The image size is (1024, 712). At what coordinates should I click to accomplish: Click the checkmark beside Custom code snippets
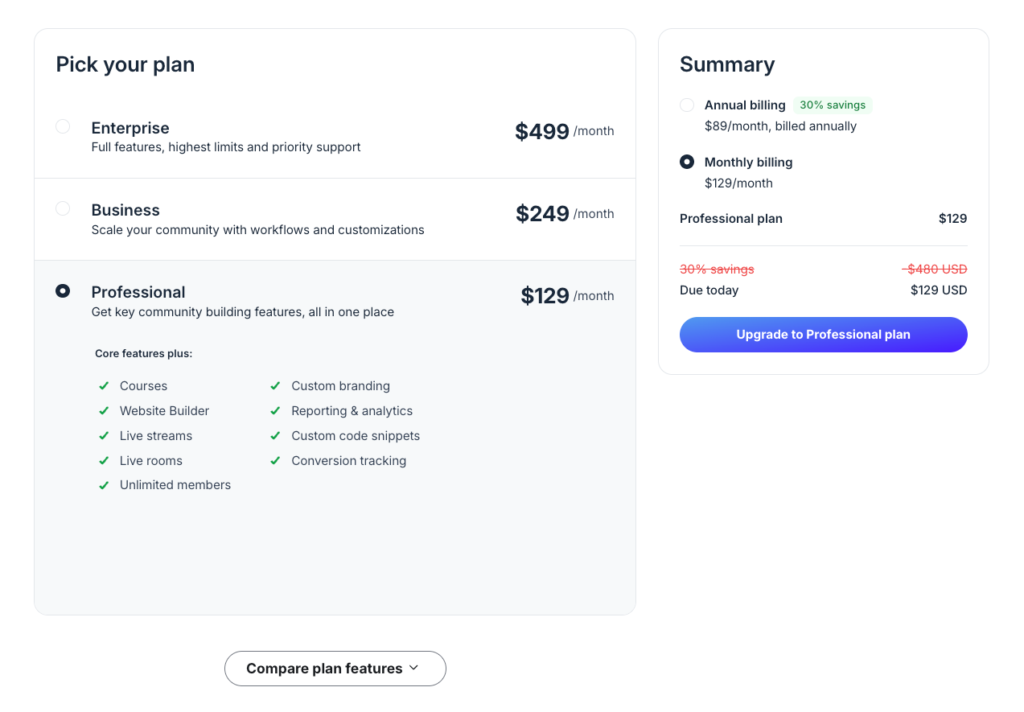275,436
